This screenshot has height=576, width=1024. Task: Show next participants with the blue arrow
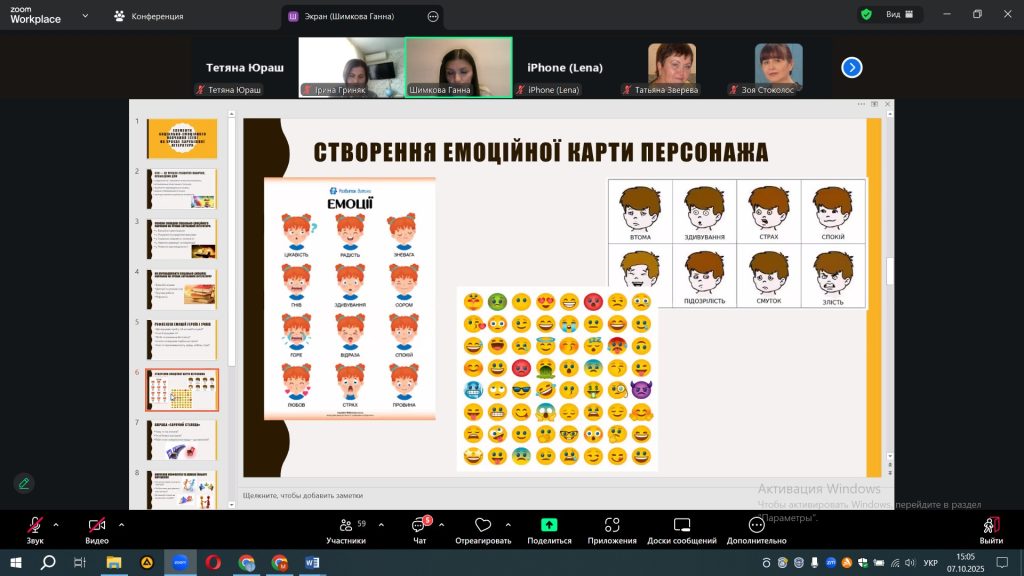(x=851, y=67)
